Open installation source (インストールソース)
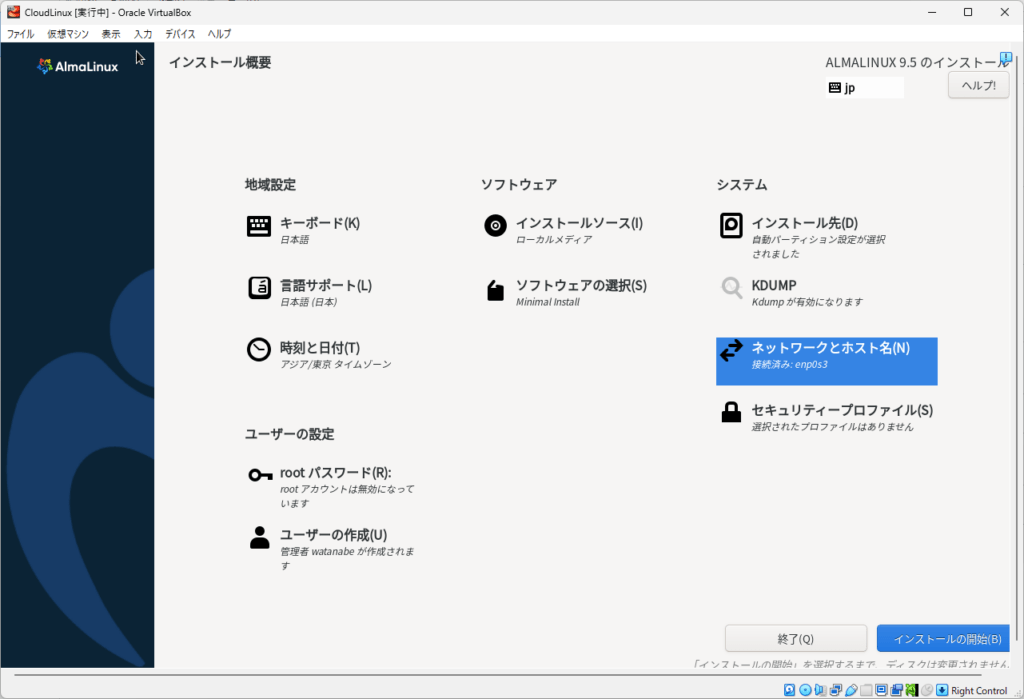Viewport: 1024px width, 699px height. (567, 224)
